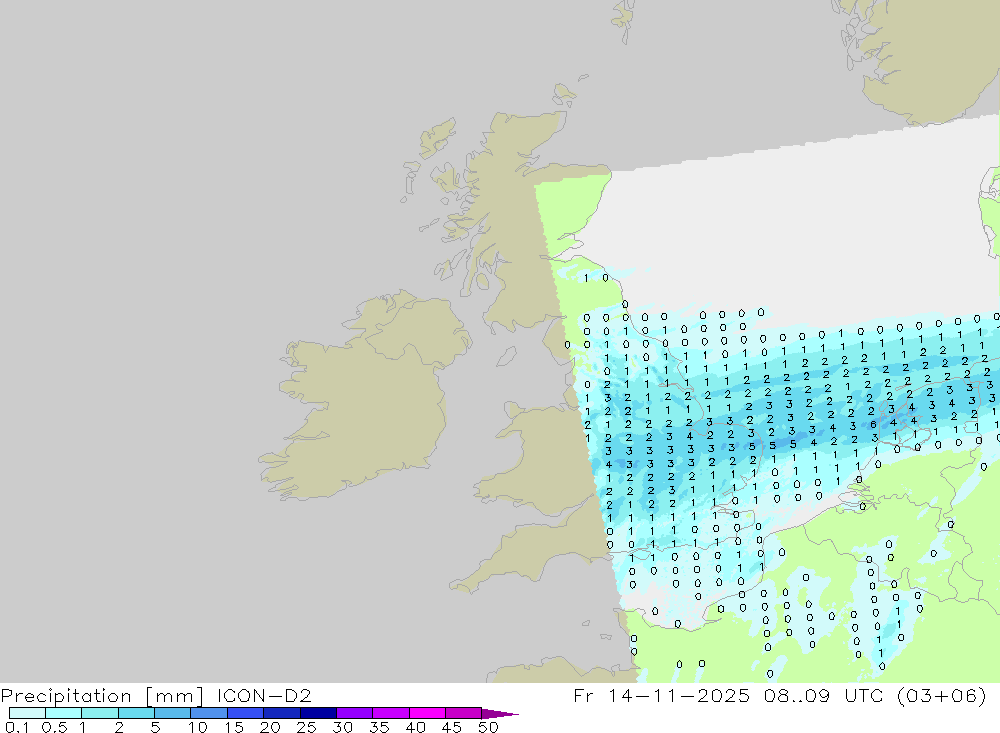Click the "ICON-D2" model name
Screen dimensions: 1000x733
click(264, 695)
